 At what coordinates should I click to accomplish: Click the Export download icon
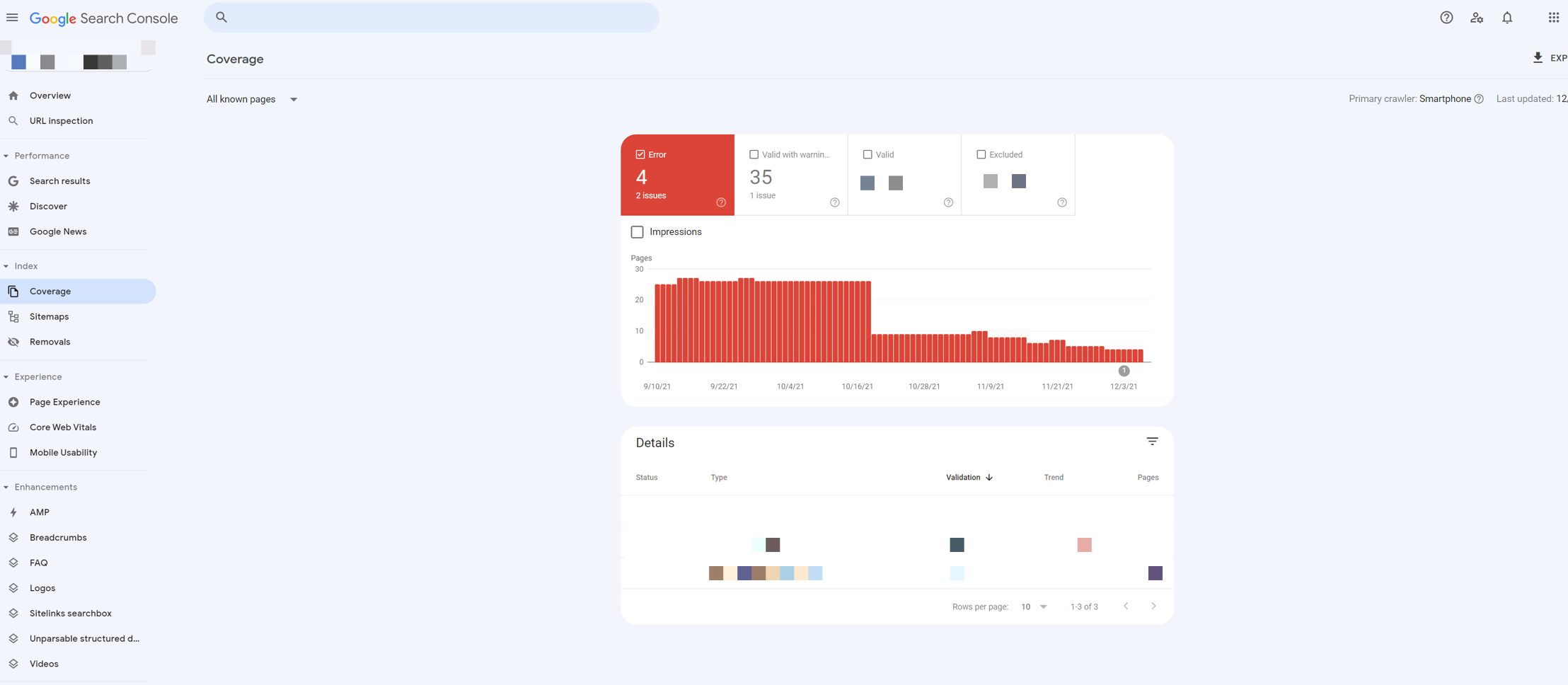point(1537,57)
